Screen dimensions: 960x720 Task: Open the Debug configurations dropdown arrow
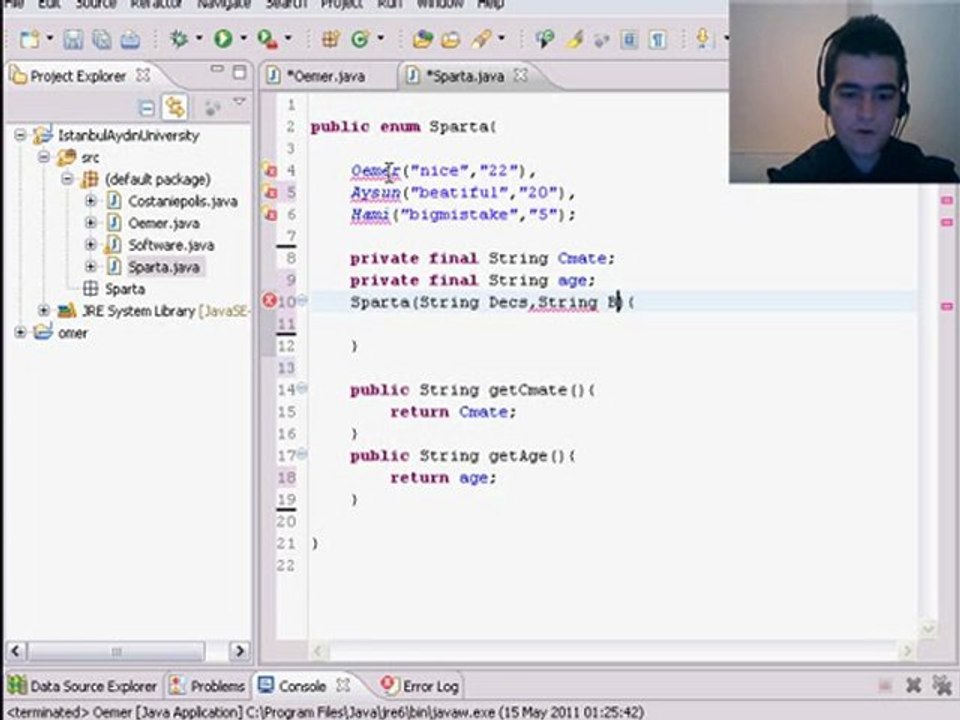199,39
